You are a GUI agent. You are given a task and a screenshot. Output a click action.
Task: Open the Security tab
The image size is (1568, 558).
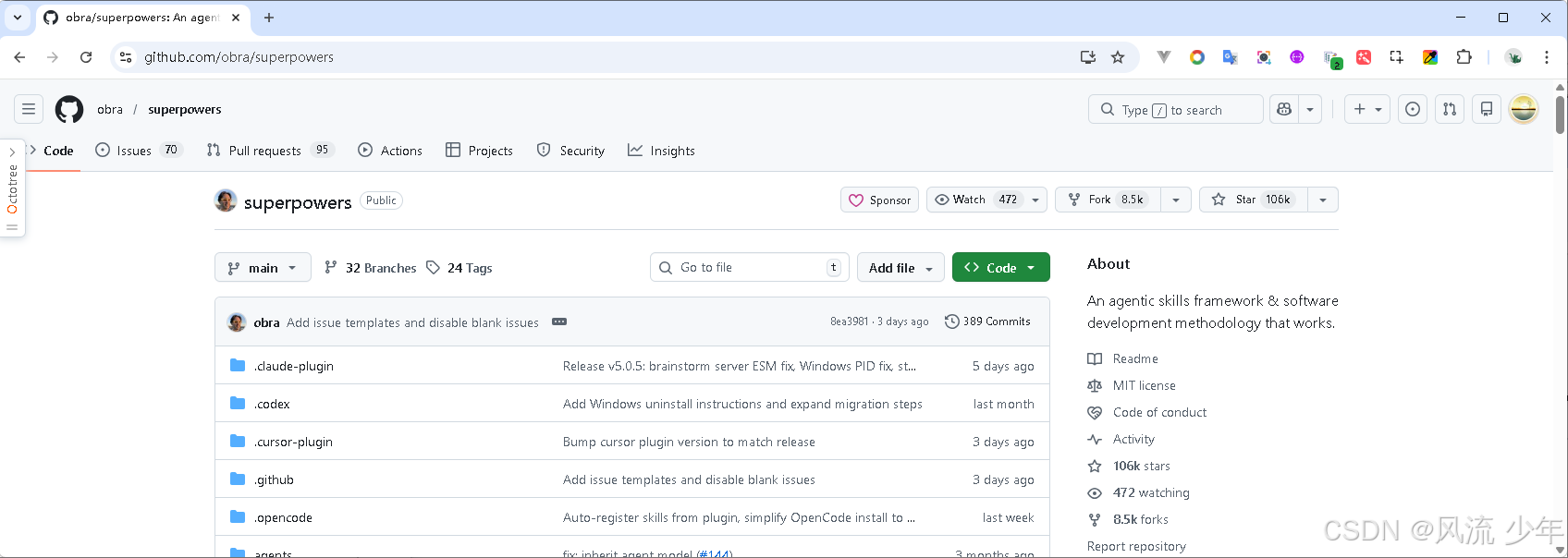click(x=570, y=151)
